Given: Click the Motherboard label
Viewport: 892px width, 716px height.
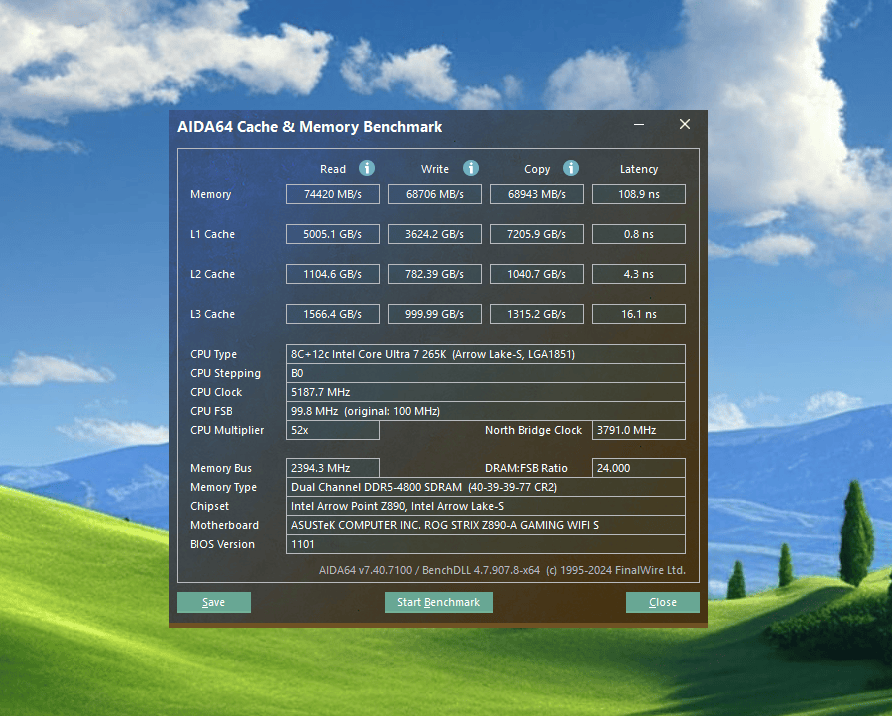Looking at the screenshot, I should 224,525.
